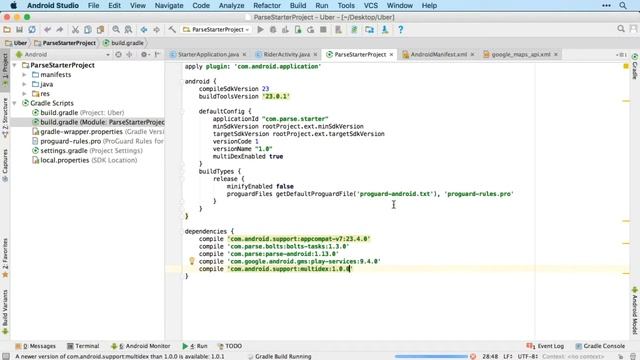This screenshot has height=360, width=640.
Task: Collapse the ParseStarterProject tree node
Action: 15,65
